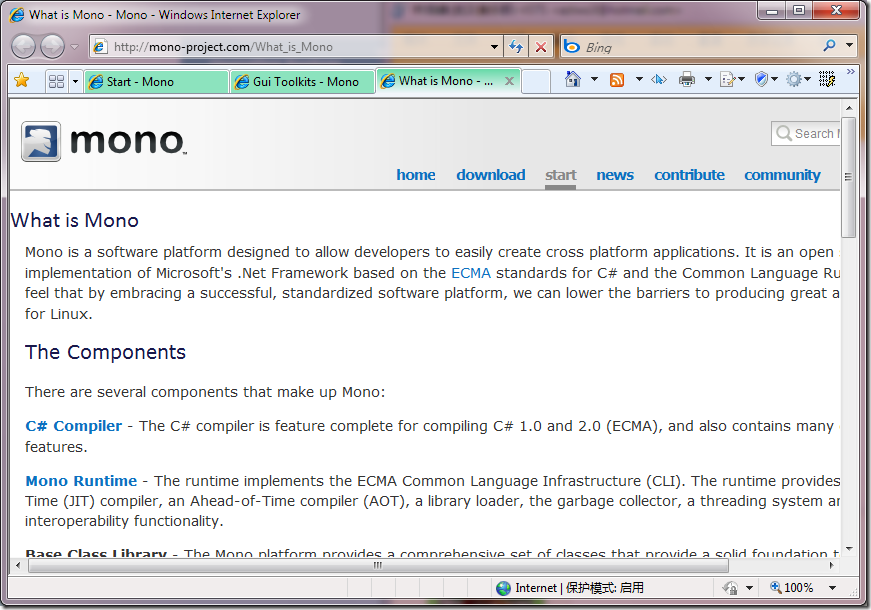Open the Page menu icon

pos(732,80)
